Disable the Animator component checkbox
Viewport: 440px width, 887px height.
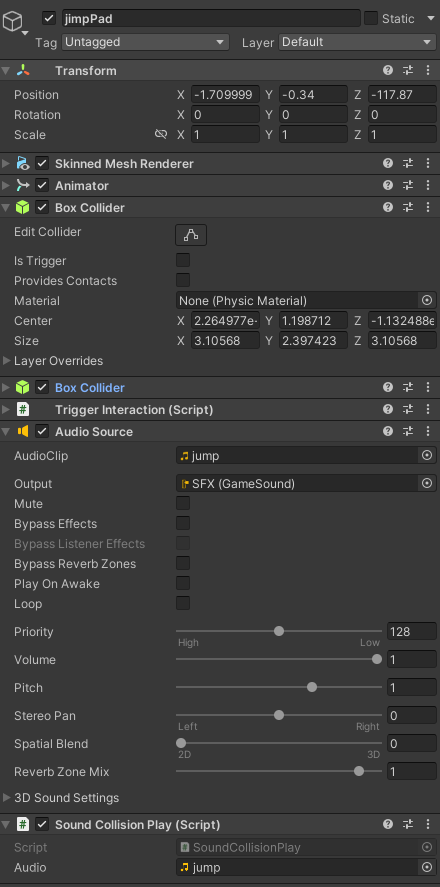(x=42, y=186)
